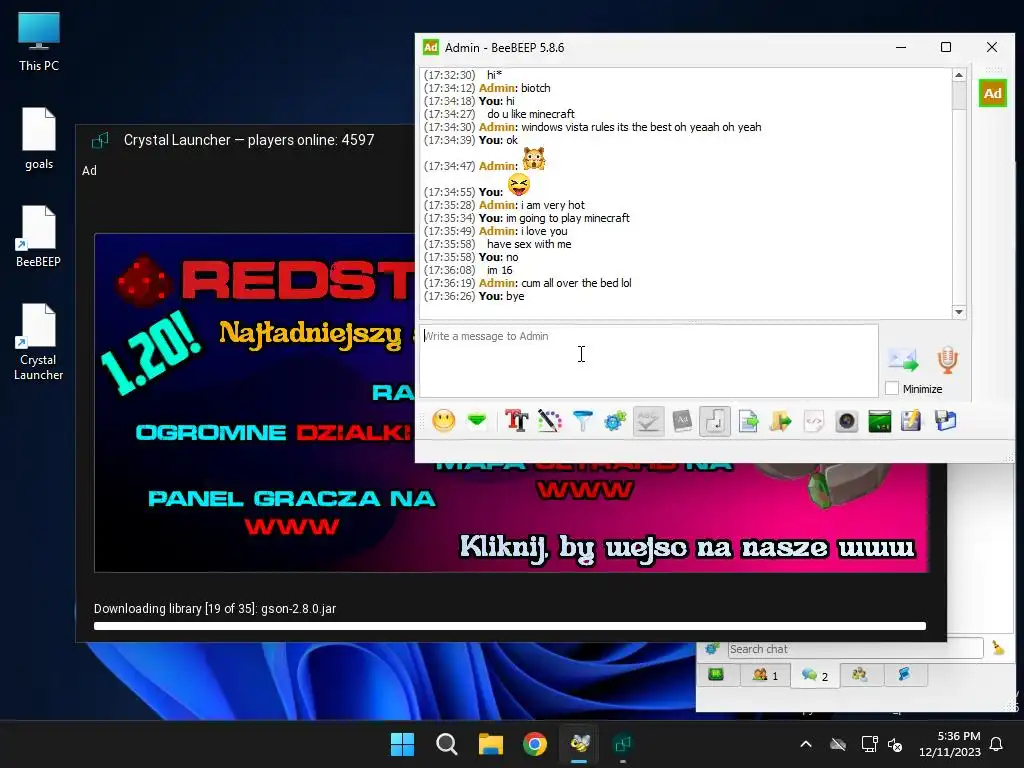Switch to the green home tab

click(x=716, y=675)
